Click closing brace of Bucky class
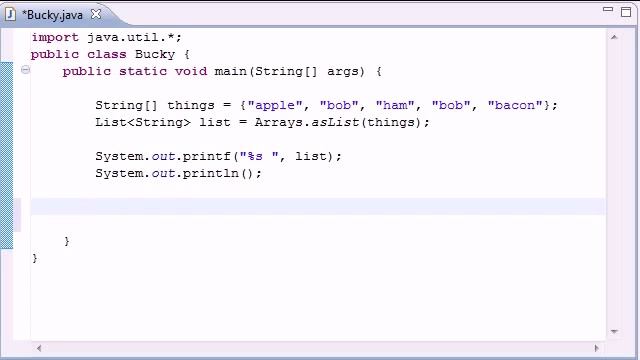 tap(35, 258)
